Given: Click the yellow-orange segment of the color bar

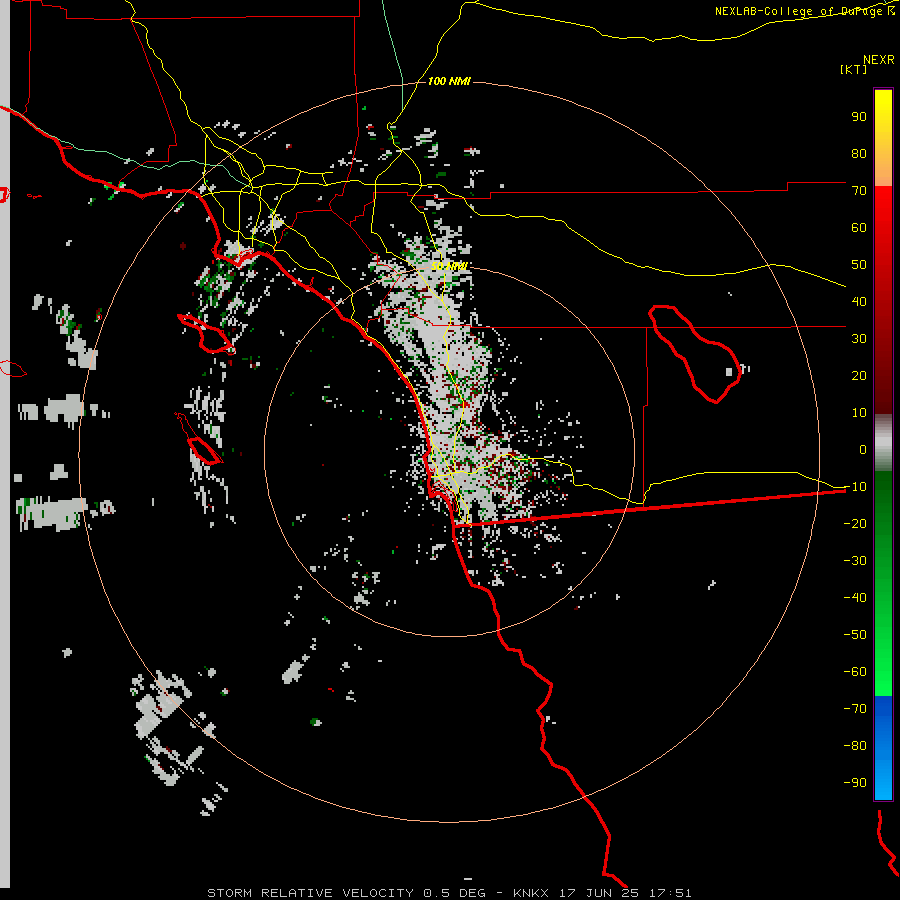Looking at the screenshot, I should click(883, 138).
